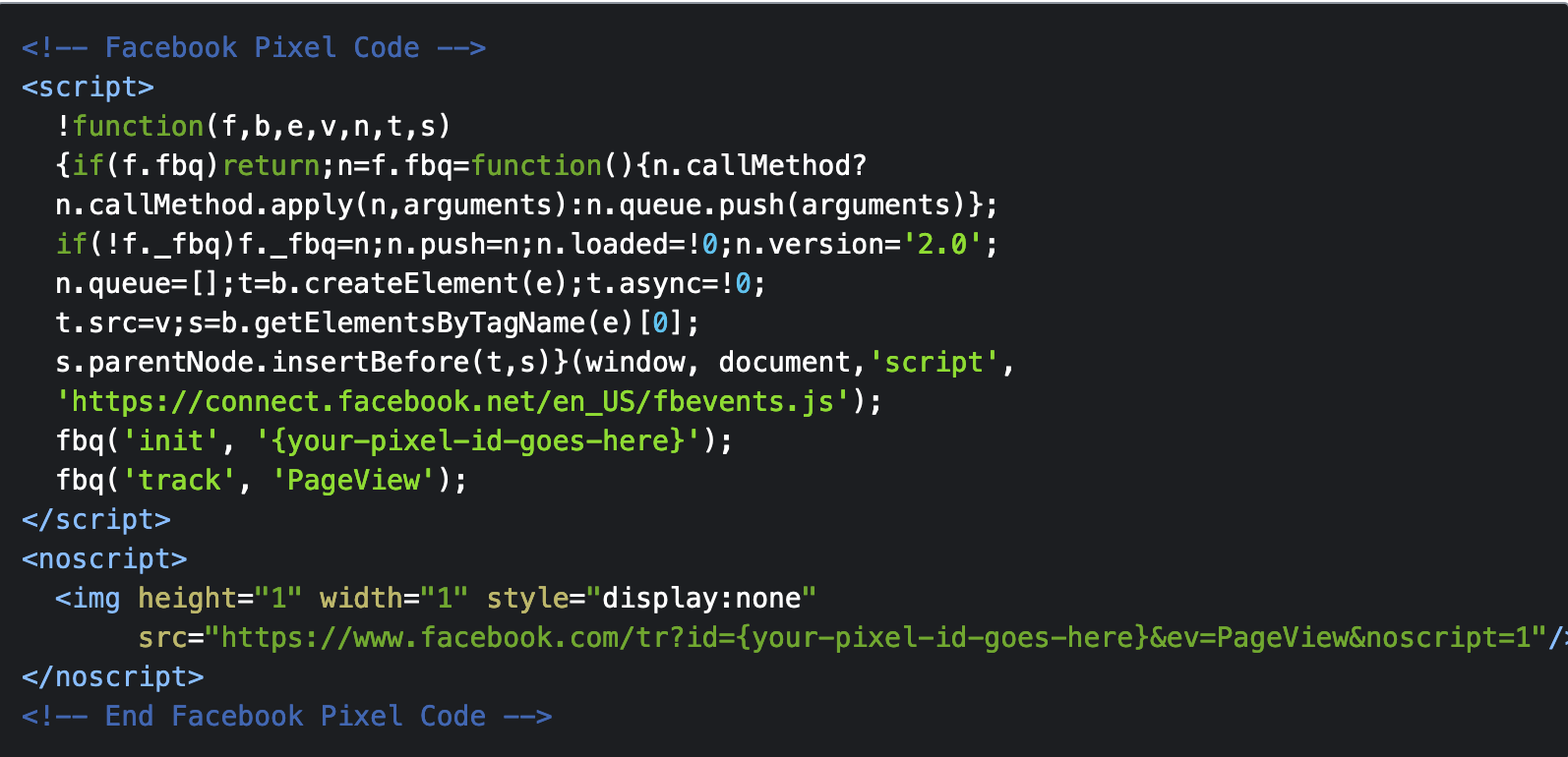Image resolution: width=1568 pixels, height=757 pixels.
Task: Click the 'PageView' string in fbq track
Action: tap(353, 480)
